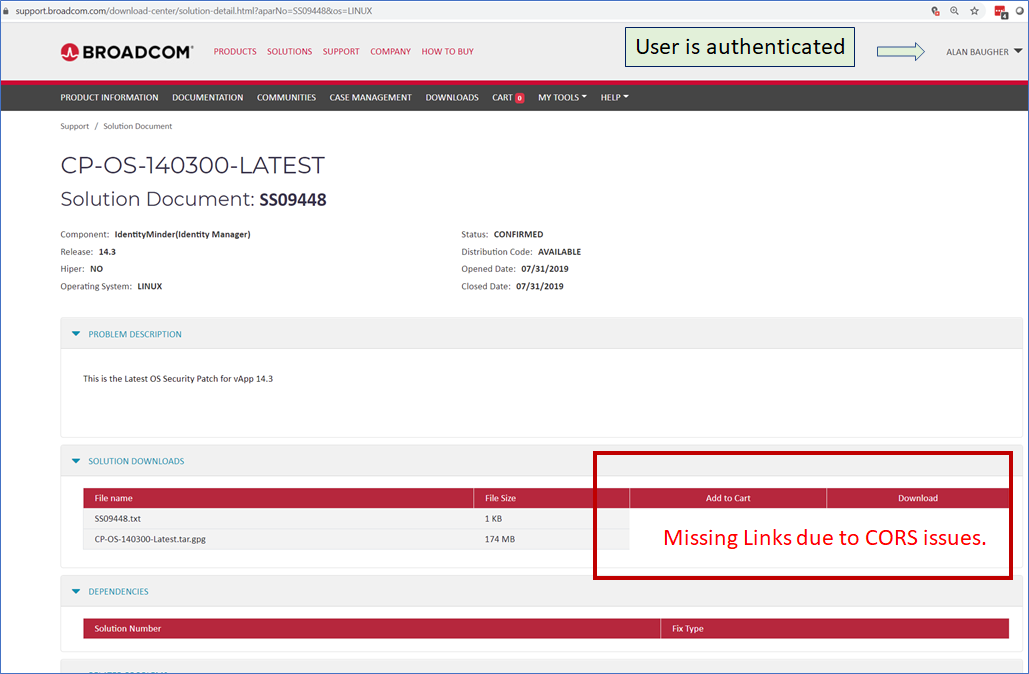The width and height of the screenshot is (1029, 674).
Task: Collapse the SOLUTION DOWNLOADS section
Action: coord(75,461)
